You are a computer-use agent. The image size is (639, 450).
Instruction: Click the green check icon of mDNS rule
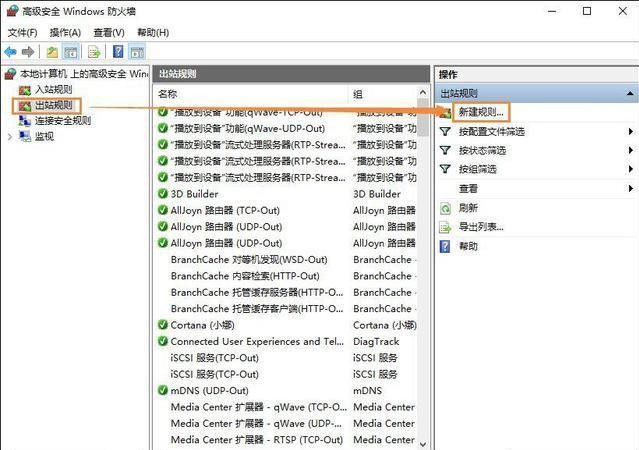163,390
